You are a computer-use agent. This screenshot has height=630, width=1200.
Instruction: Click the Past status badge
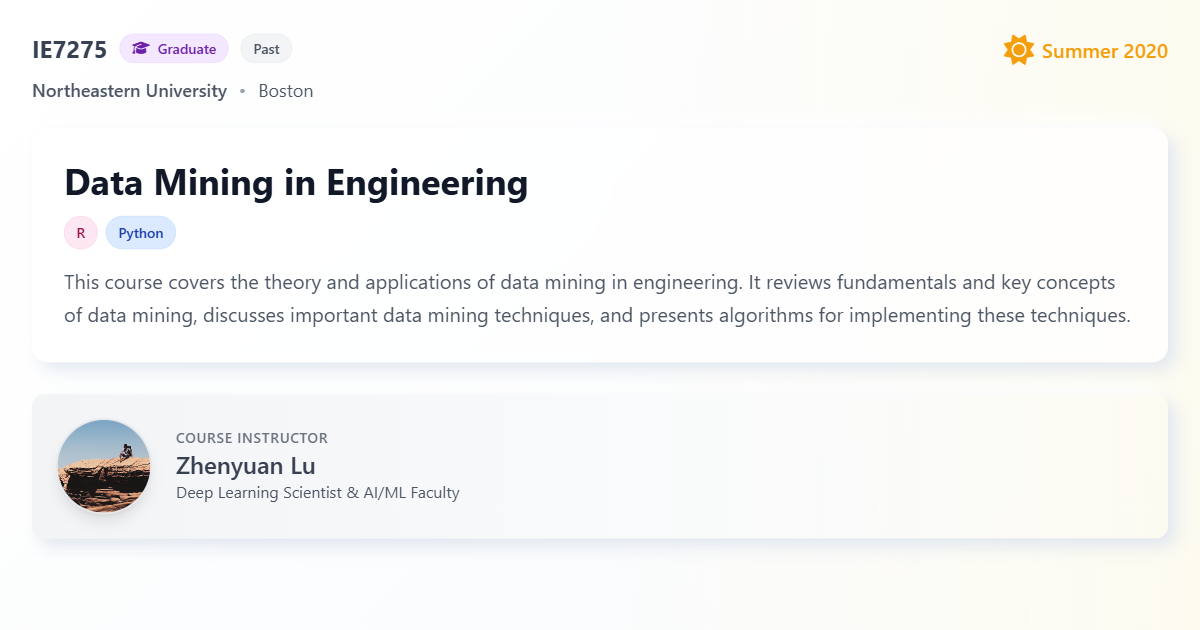tap(266, 48)
